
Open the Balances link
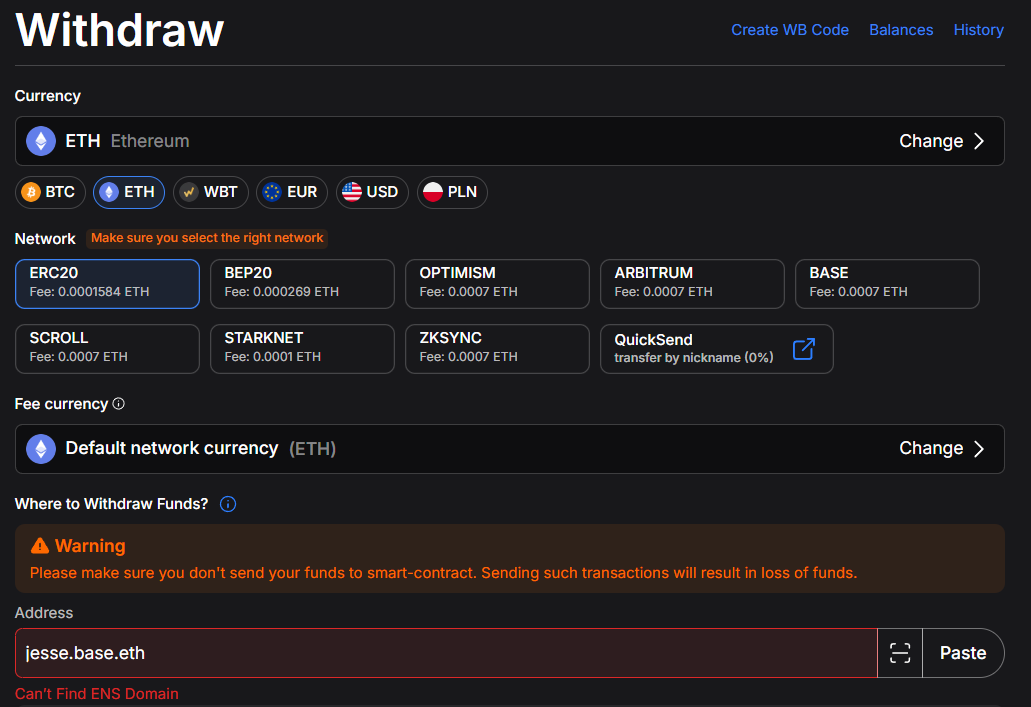tap(901, 30)
